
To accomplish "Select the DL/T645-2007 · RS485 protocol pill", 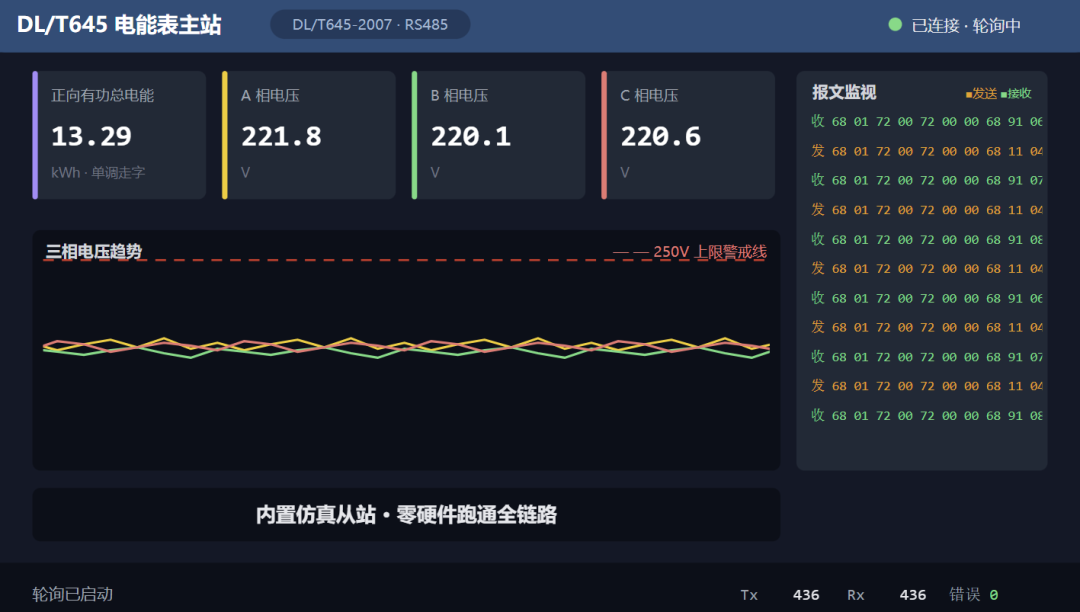I will click(x=370, y=25).
